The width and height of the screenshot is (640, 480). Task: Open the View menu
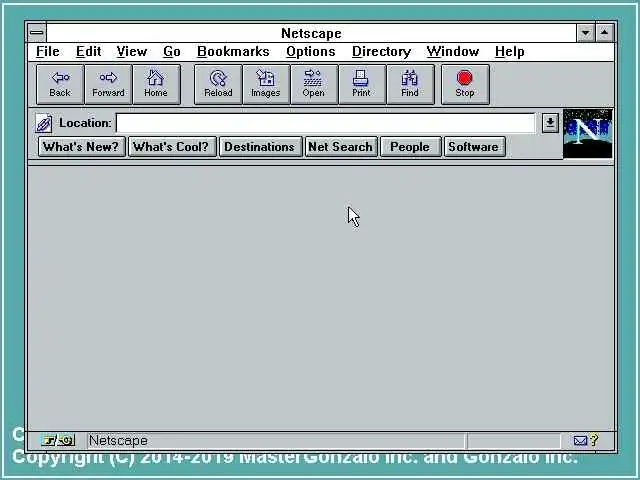pyautogui.click(x=131, y=51)
